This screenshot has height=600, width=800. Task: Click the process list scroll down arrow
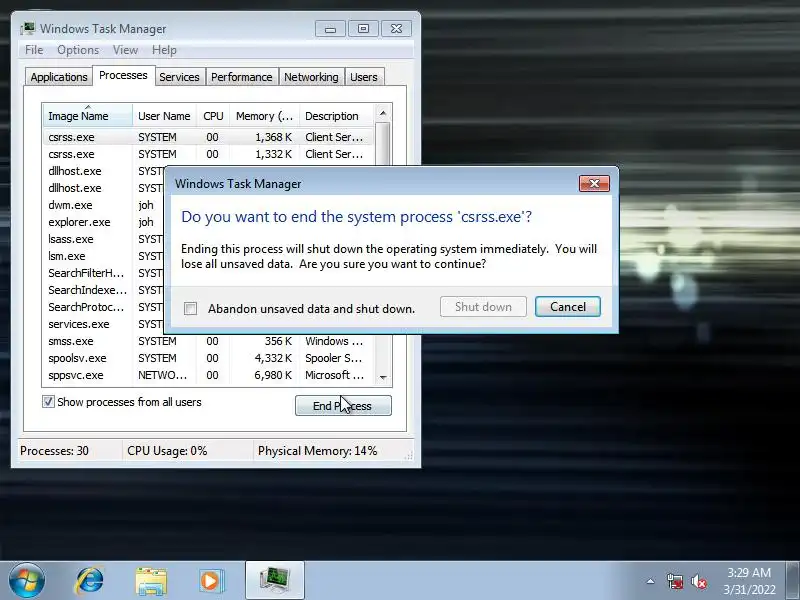pos(383,377)
